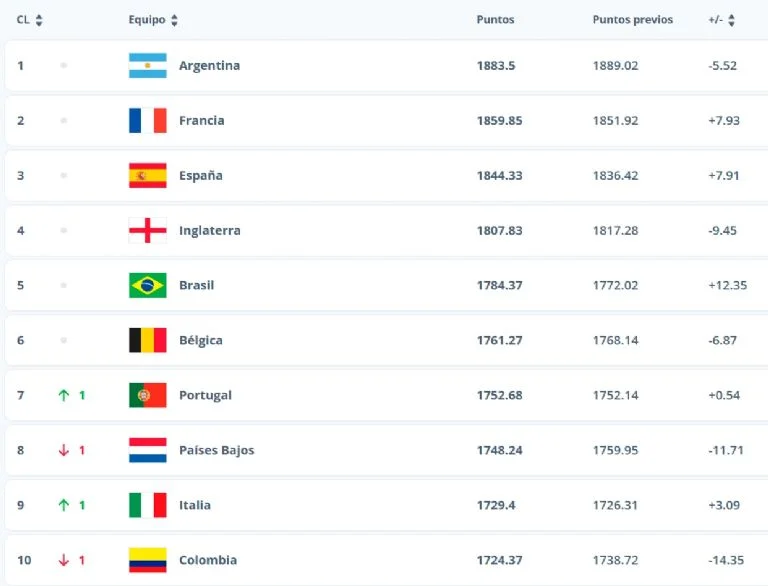Click the Inglaterra flag icon
This screenshot has width=768, height=586.
point(147,231)
